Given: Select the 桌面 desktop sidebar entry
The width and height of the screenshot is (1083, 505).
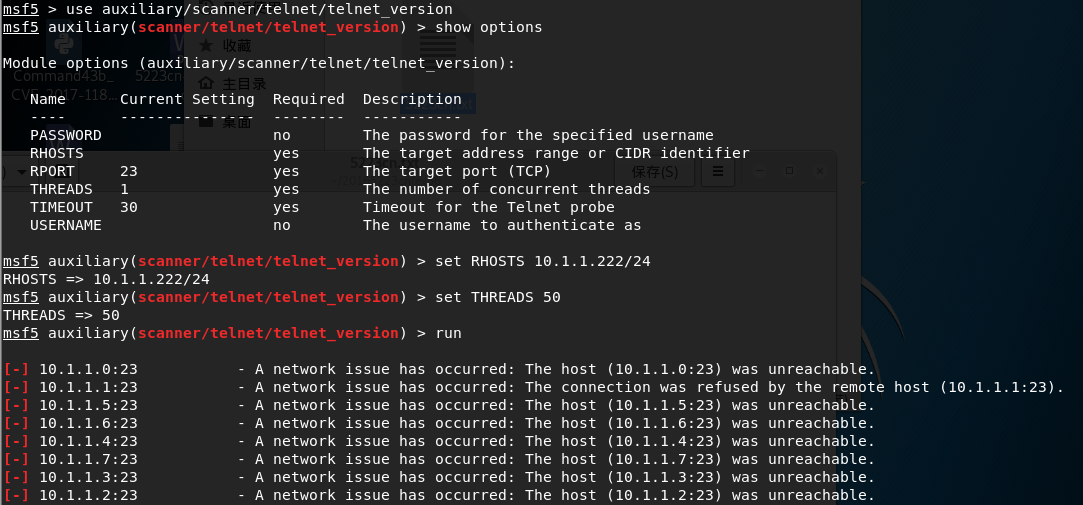Looking at the screenshot, I should click(237, 123).
